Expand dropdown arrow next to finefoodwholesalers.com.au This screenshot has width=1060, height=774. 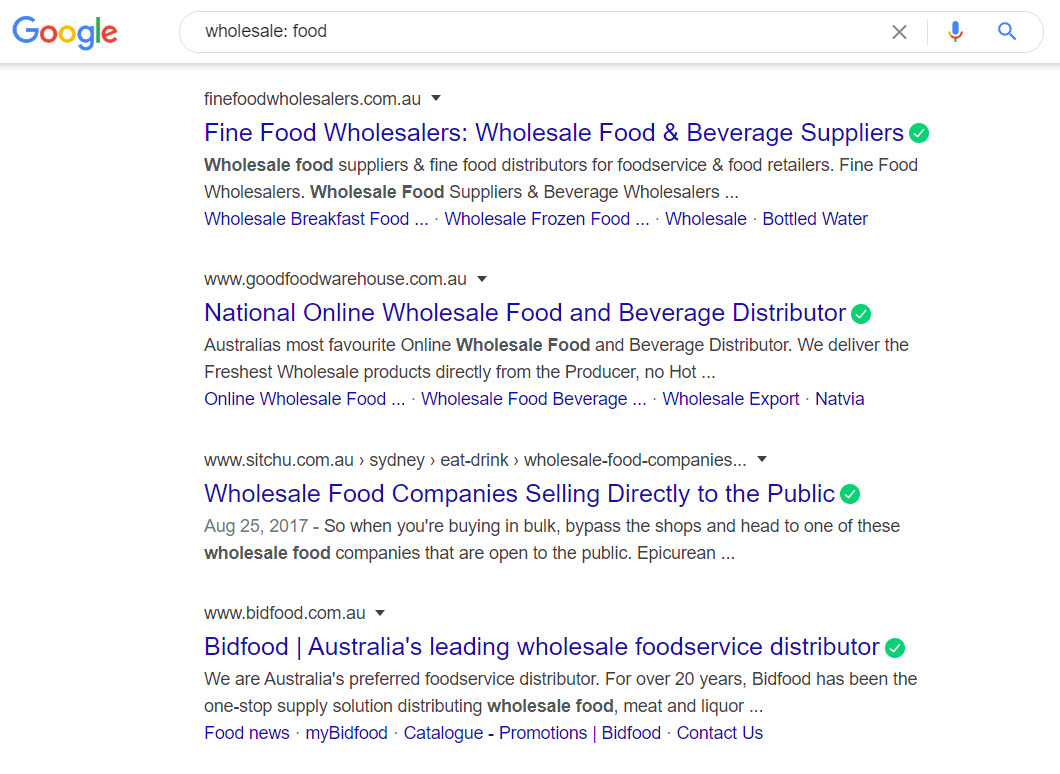[x=436, y=99]
